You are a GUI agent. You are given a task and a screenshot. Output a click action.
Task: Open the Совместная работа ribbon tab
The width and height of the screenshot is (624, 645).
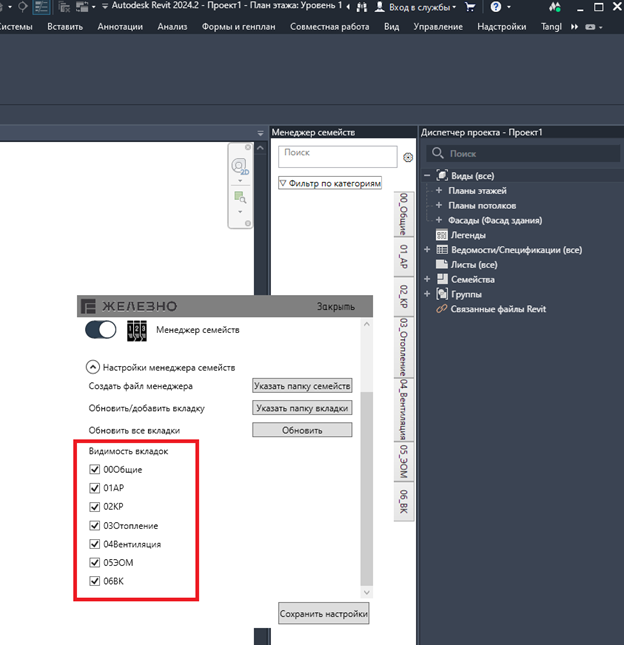329,27
